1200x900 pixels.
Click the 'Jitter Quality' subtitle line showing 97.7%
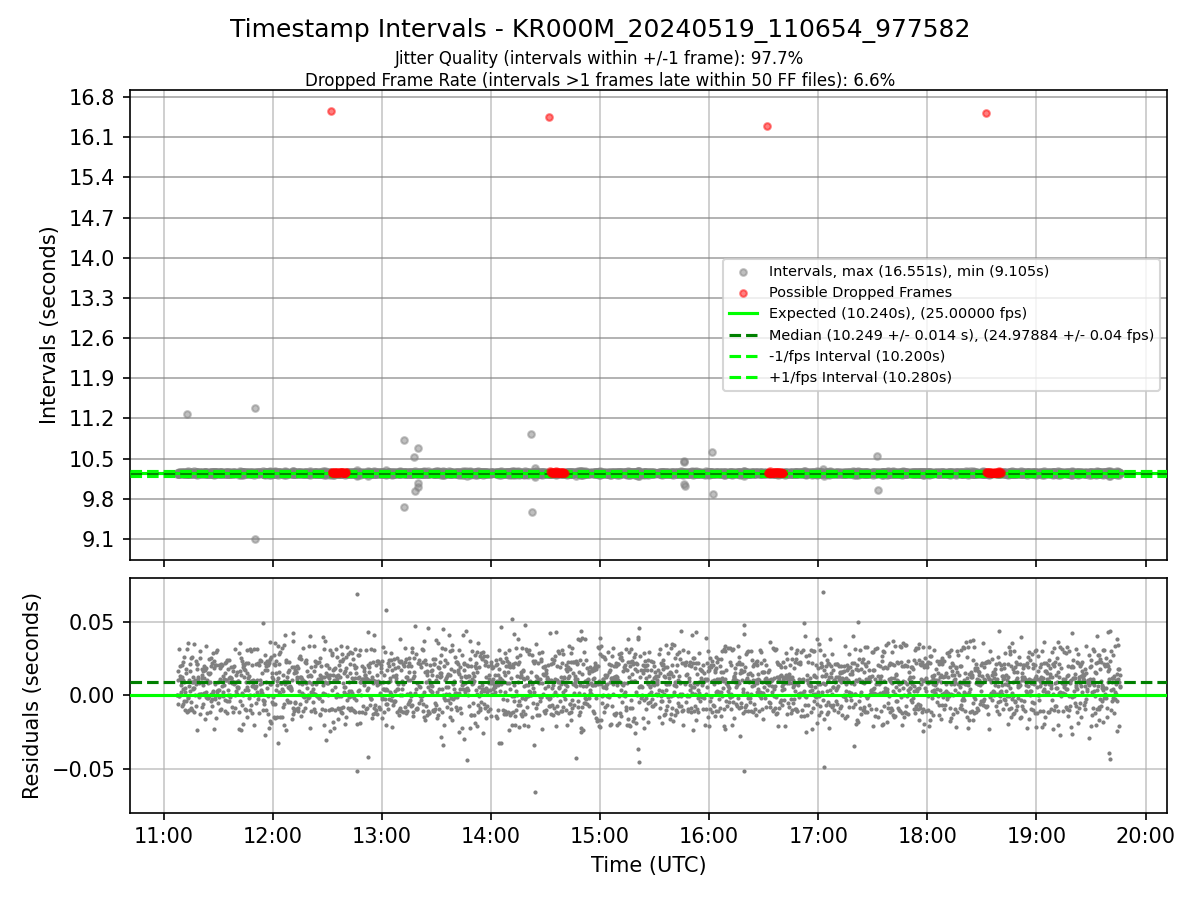coord(600,58)
